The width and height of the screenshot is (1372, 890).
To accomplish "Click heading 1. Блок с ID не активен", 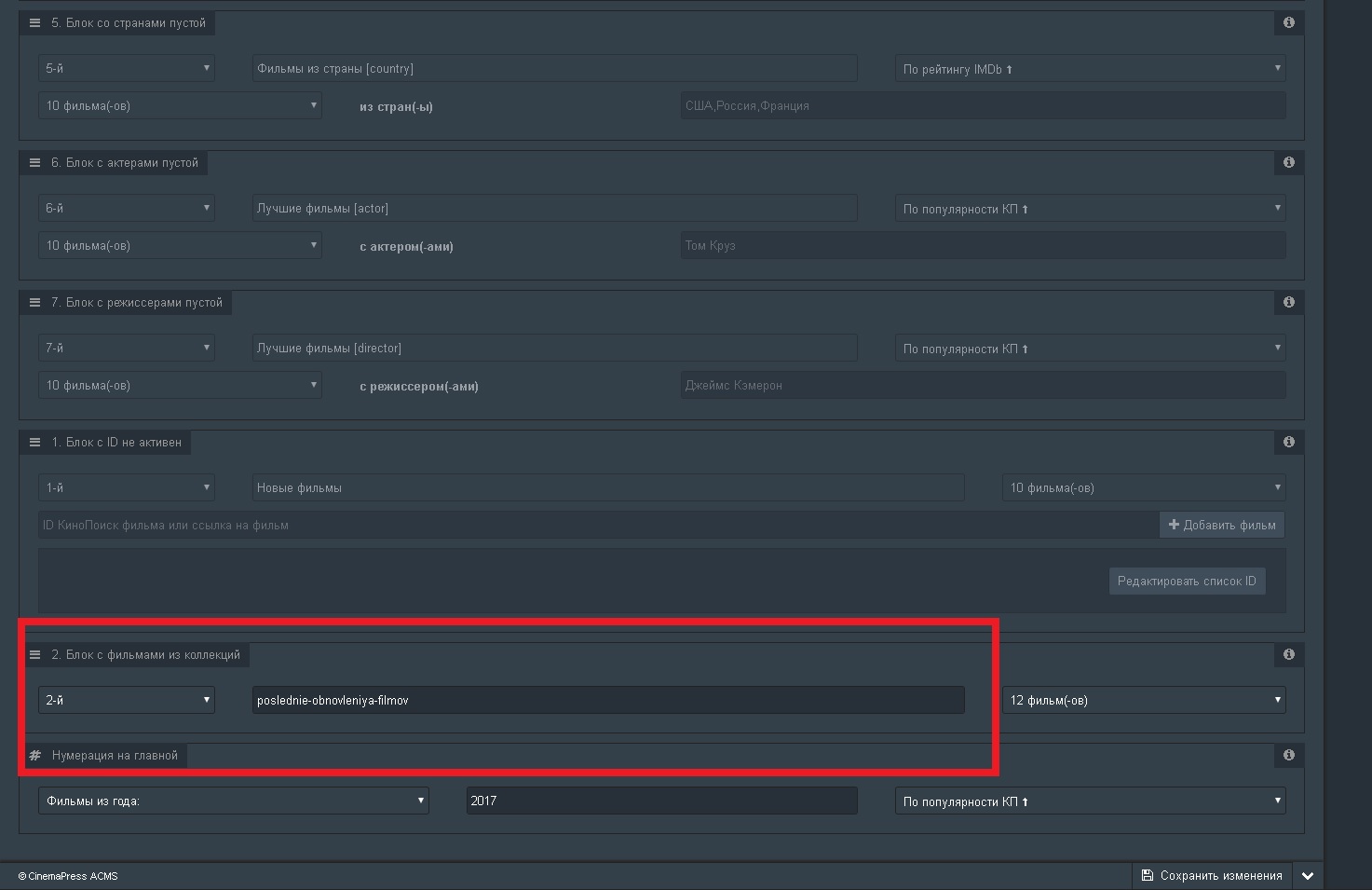I will tap(116, 442).
